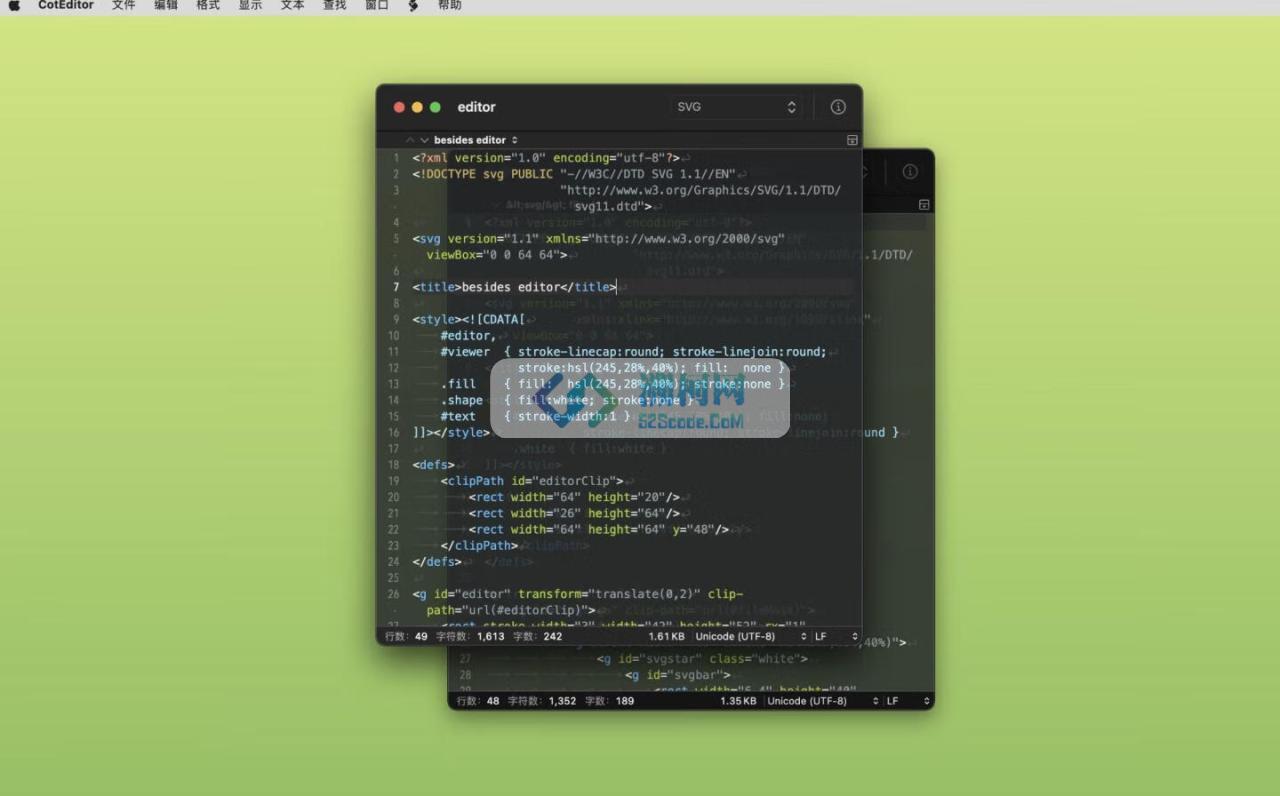Image resolution: width=1280 pixels, height=796 pixels.
Task: Click line number 18 in the gutter
Action: coord(394,465)
